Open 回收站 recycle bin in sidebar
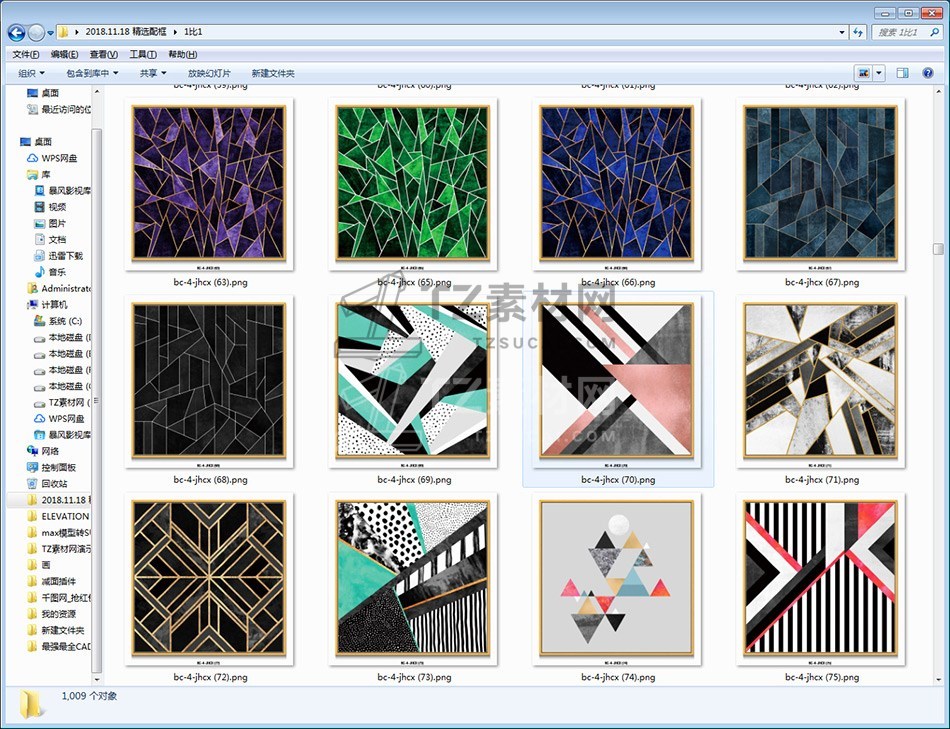 pyautogui.click(x=54, y=483)
